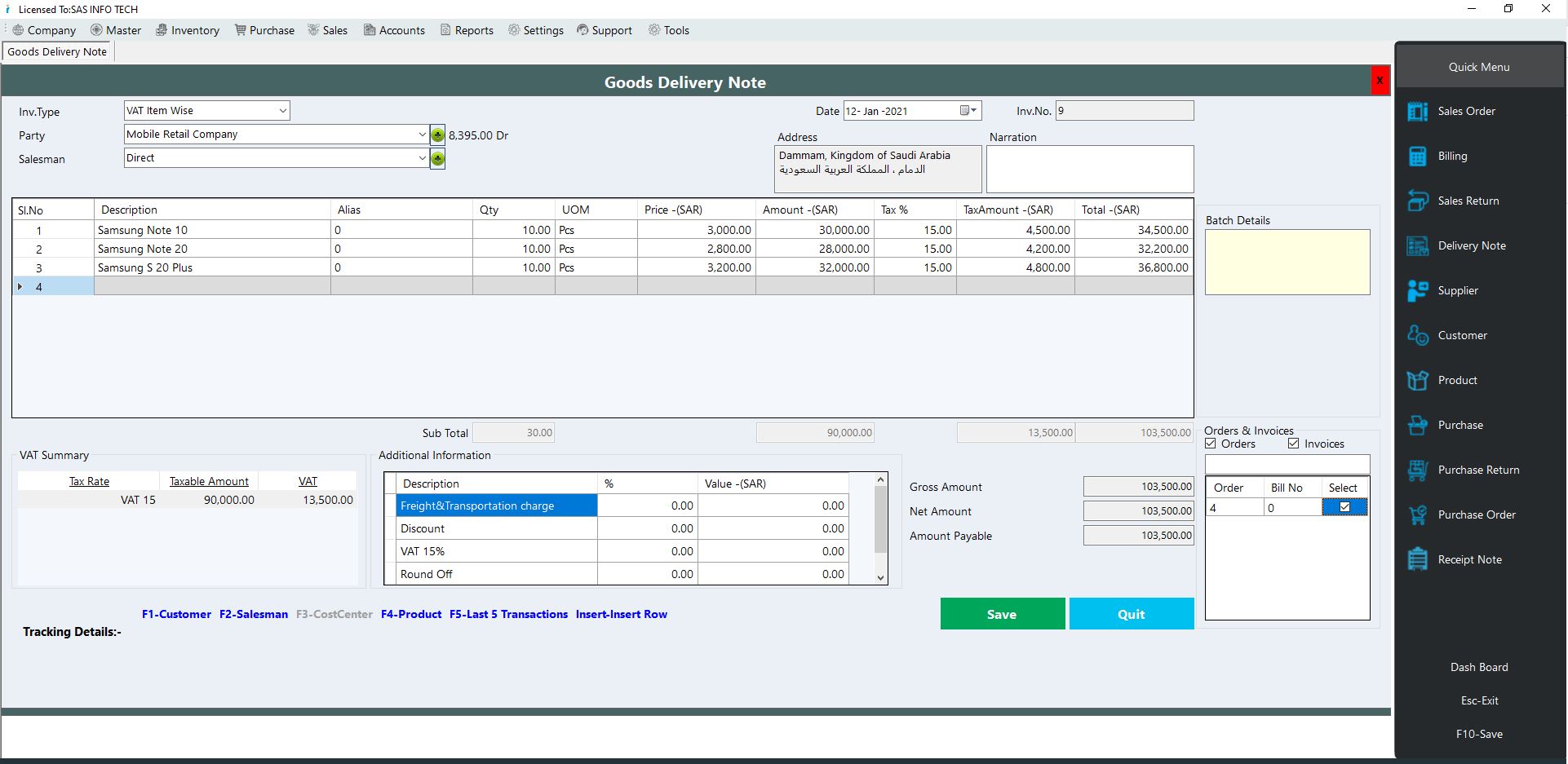
Task: Click the Quit button
Action: pyautogui.click(x=1131, y=614)
